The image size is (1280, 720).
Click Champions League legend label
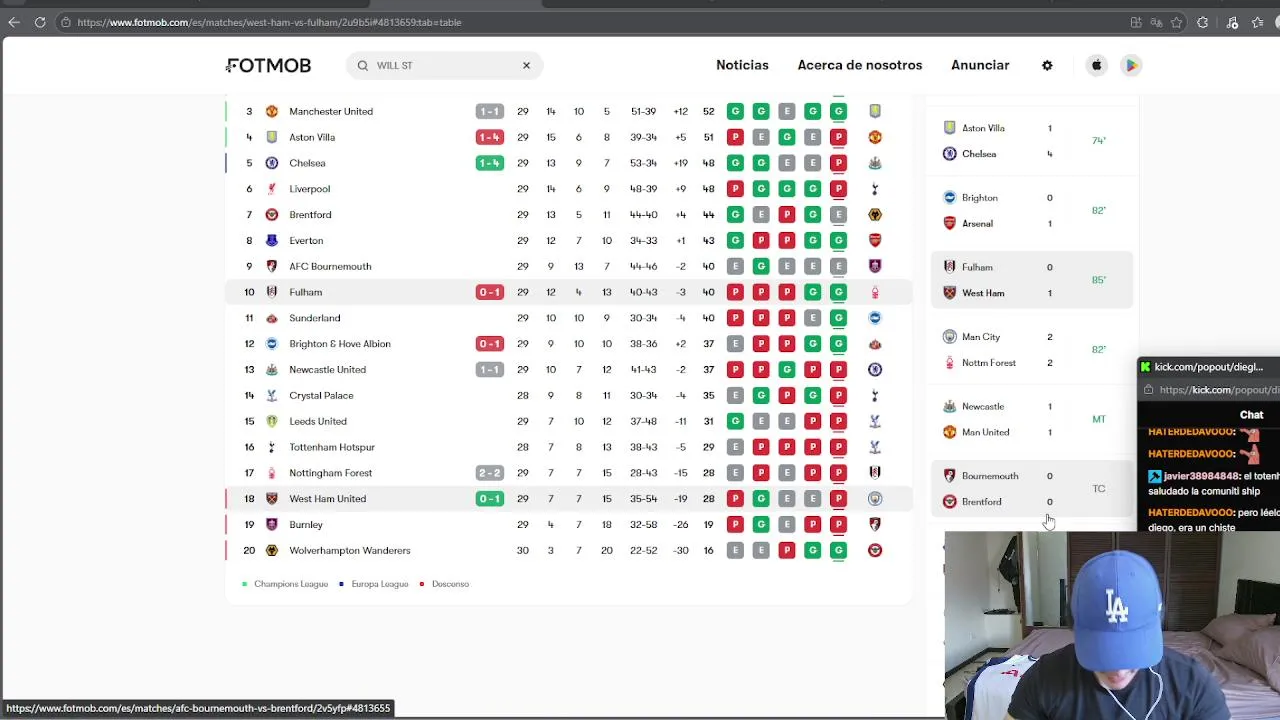[290, 584]
